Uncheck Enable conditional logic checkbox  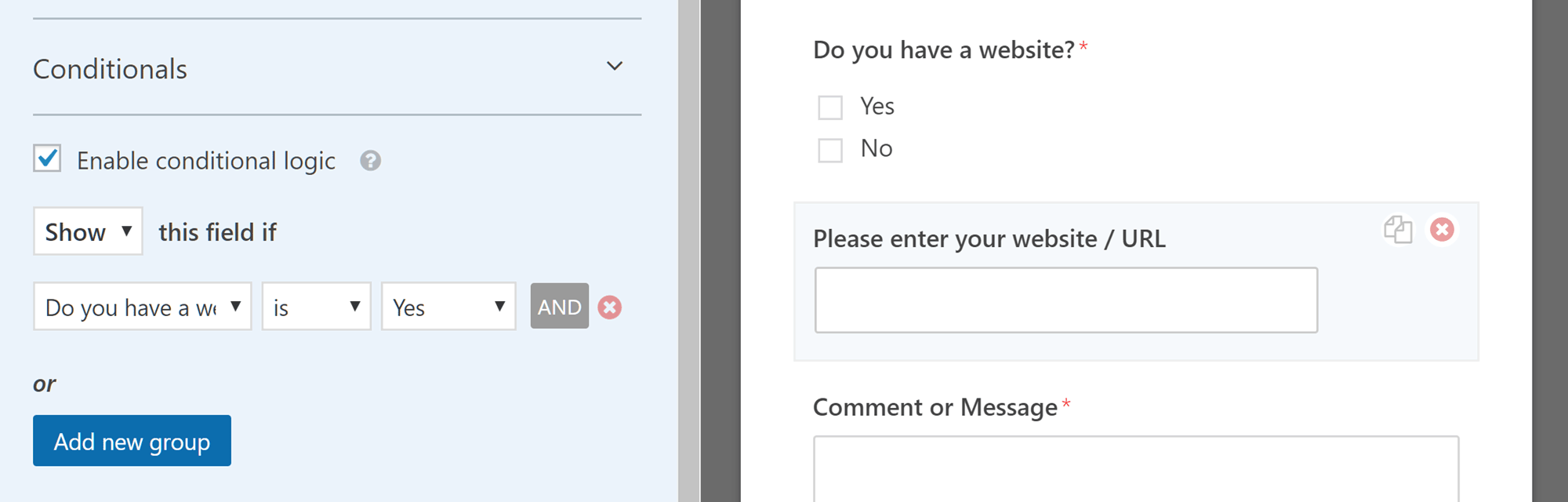(x=47, y=158)
